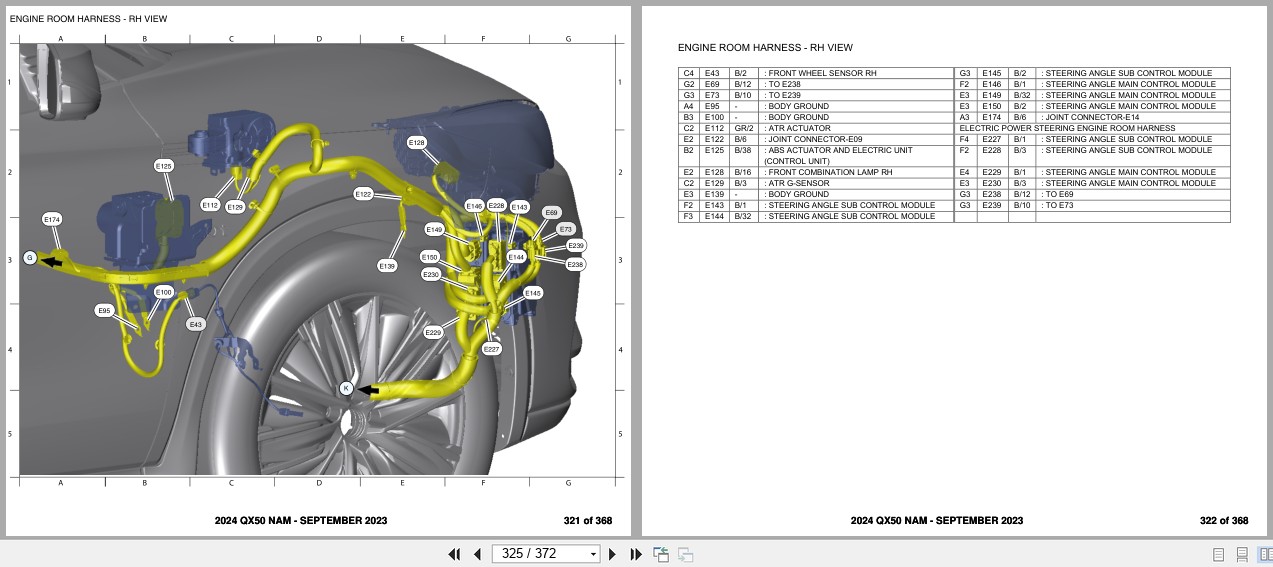Click connector label E230 in diagram
This screenshot has height=567, width=1273.
pyautogui.click(x=431, y=274)
